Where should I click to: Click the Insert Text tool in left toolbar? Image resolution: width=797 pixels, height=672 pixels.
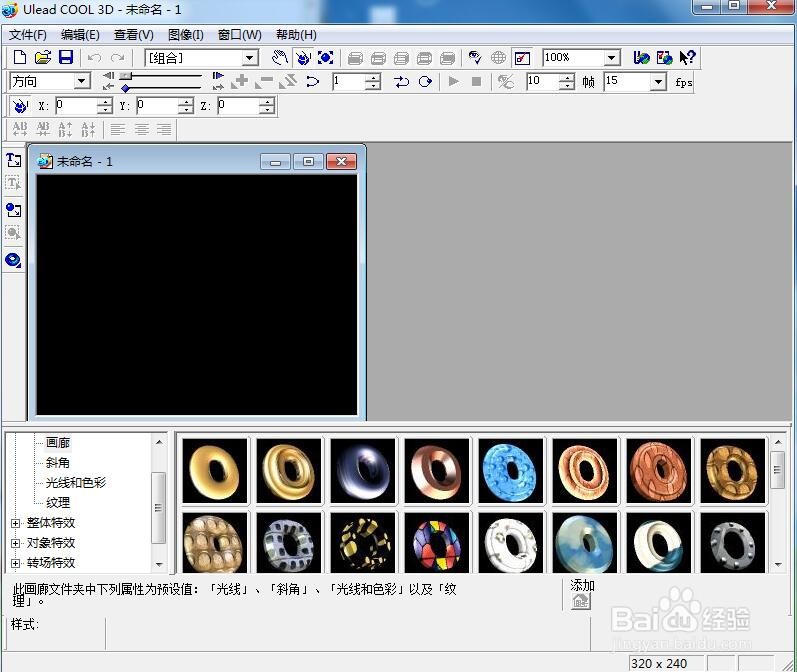13,161
